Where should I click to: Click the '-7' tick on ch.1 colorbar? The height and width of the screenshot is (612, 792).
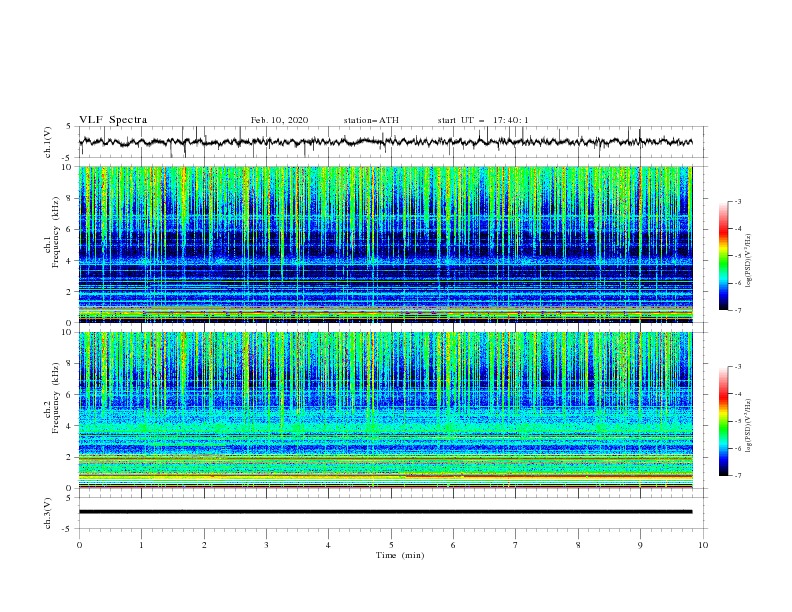point(737,310)
